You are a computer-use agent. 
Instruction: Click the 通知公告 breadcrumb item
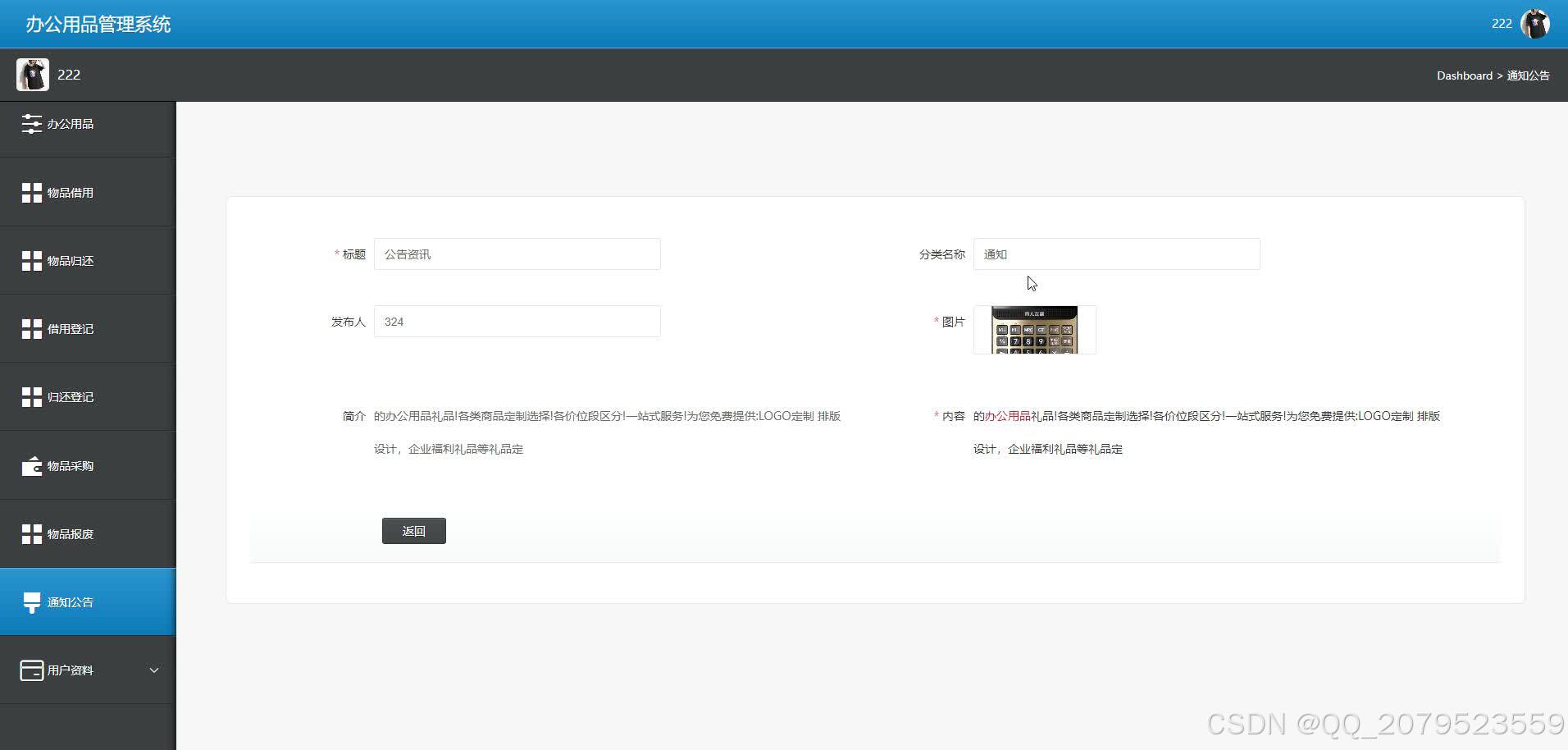[1528, 75]
